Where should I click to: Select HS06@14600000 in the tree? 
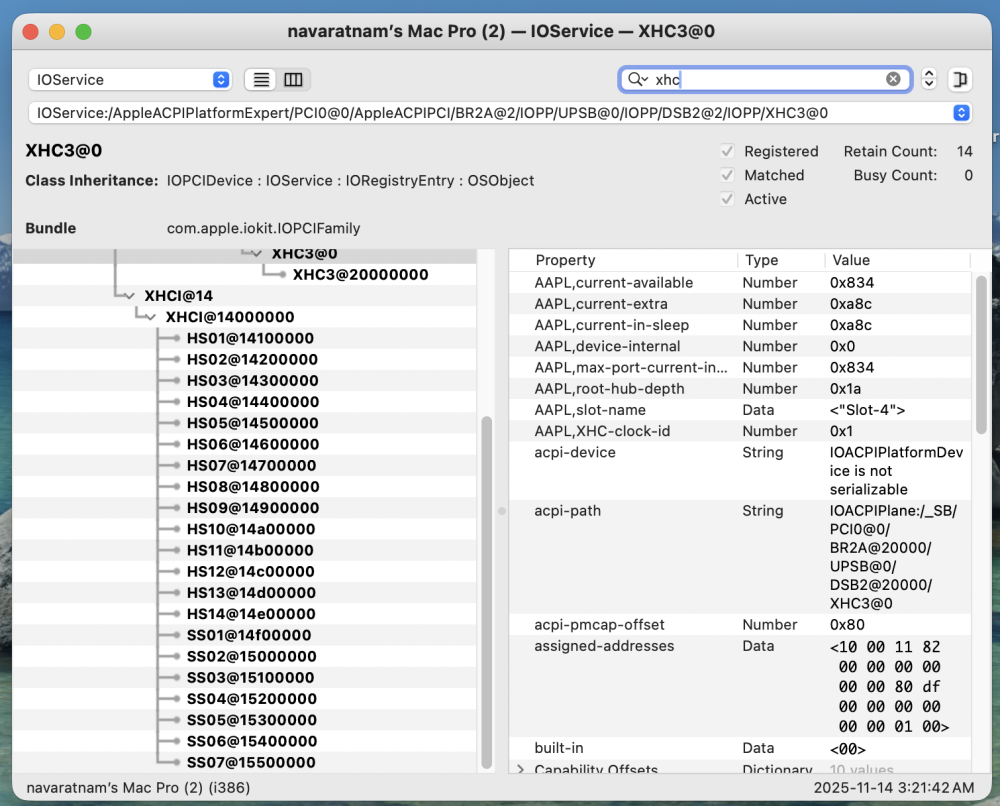(253, 444)
